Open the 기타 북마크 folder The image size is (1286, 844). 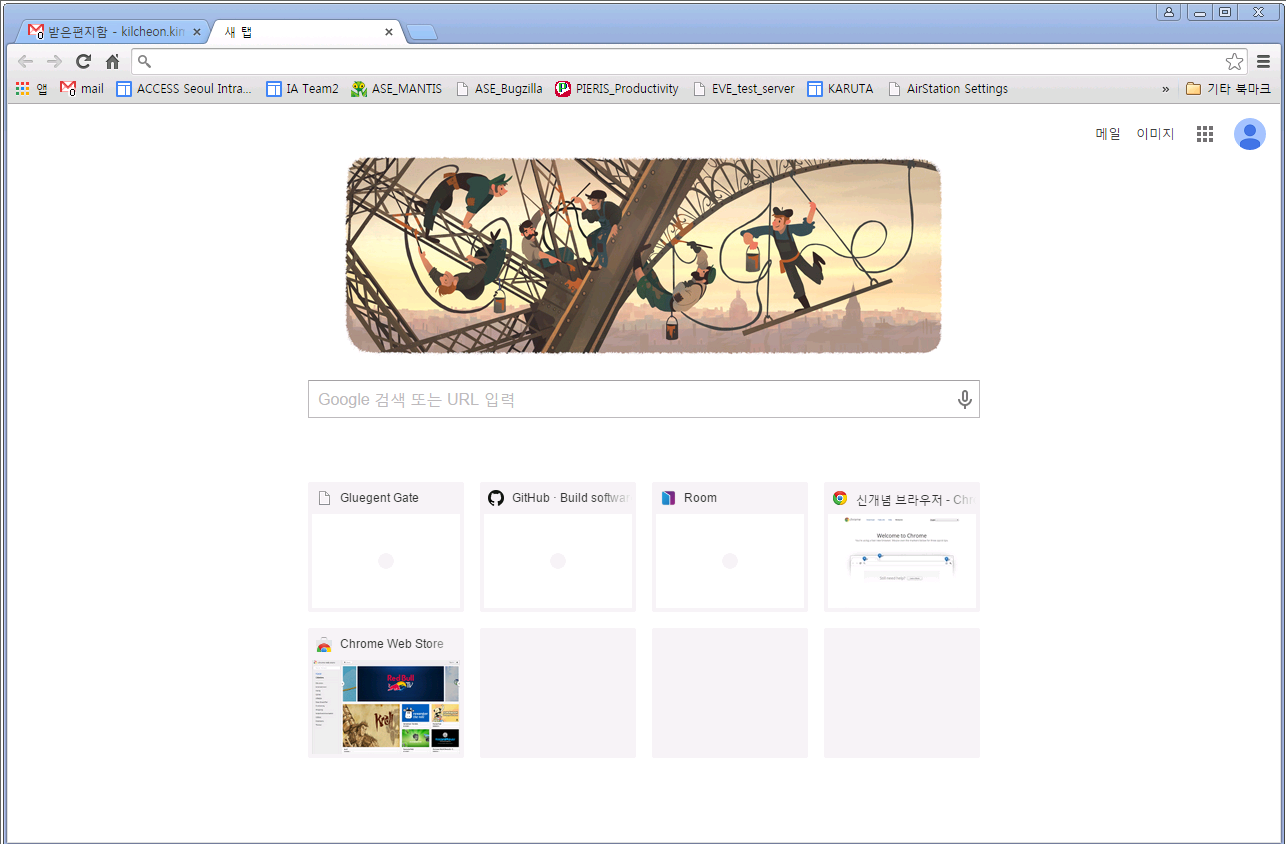1228,88
